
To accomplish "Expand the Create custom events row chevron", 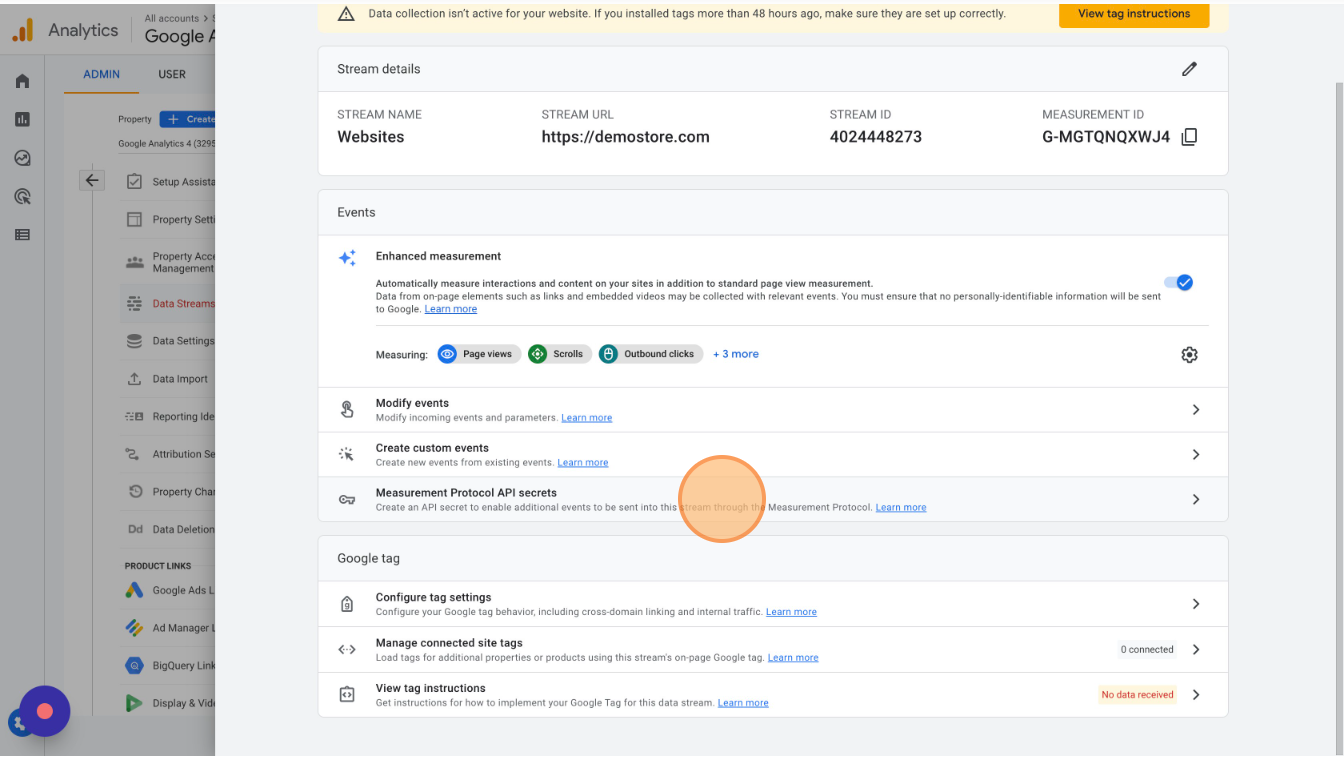I will 1196,455.
